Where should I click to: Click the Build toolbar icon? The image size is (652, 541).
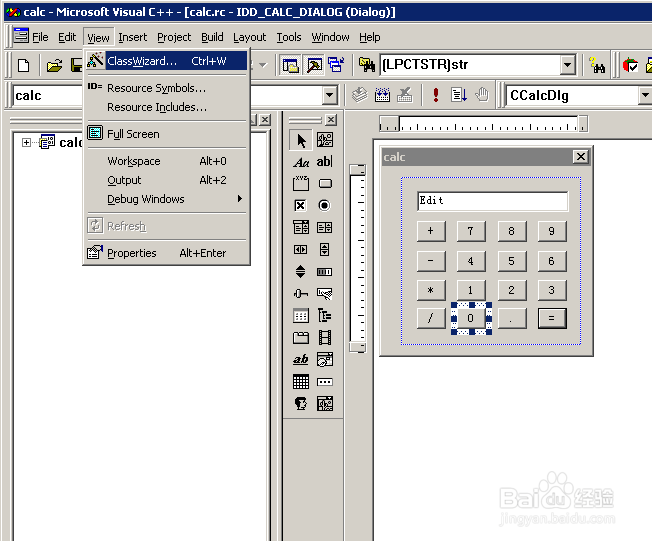pos(382,95)
